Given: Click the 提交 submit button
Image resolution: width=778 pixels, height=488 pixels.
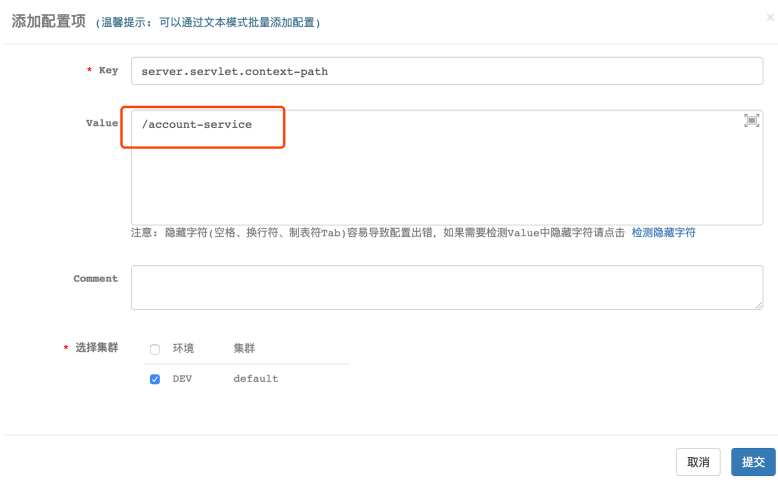Looking at the screenshot, I should [x=753, y=462].
